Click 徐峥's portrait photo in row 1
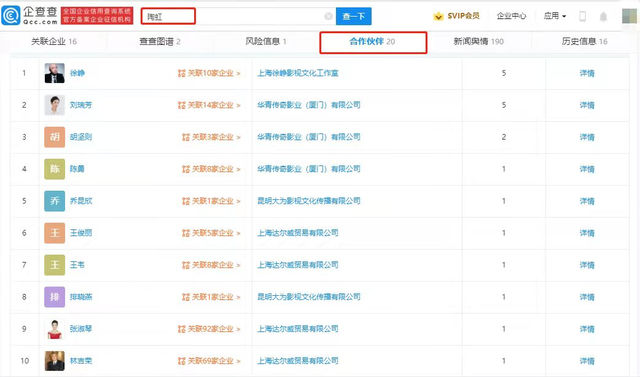The image size is (640, 377). [55, 73]
